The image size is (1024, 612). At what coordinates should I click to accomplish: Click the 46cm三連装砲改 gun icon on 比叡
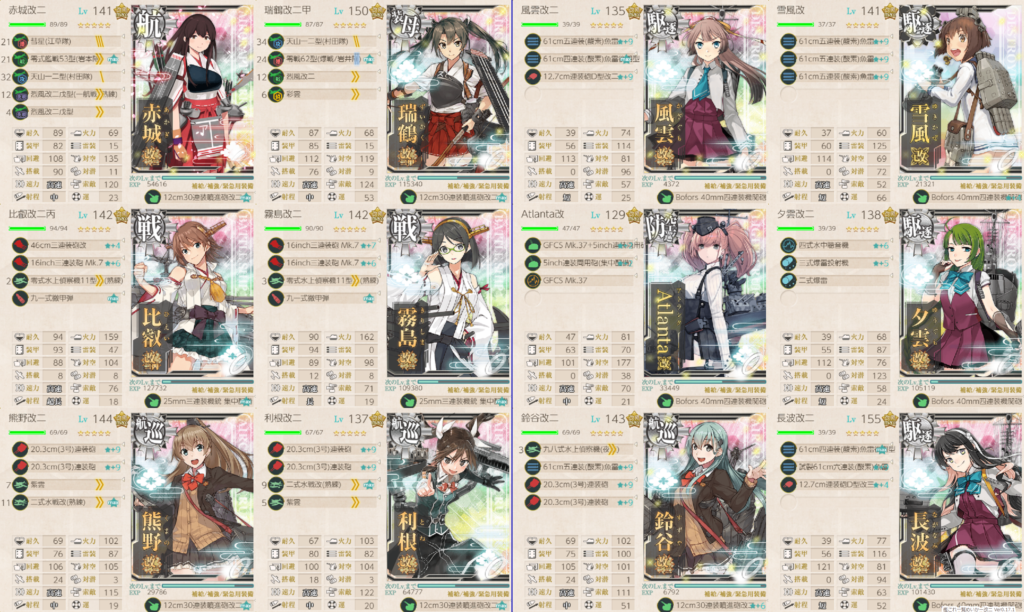[x=20, y=246]
